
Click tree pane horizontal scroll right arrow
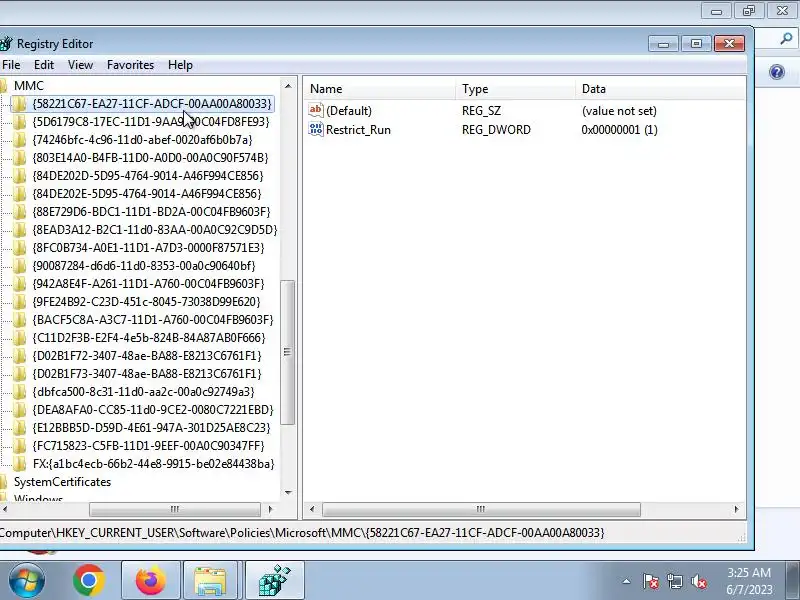tap(270, 509)
